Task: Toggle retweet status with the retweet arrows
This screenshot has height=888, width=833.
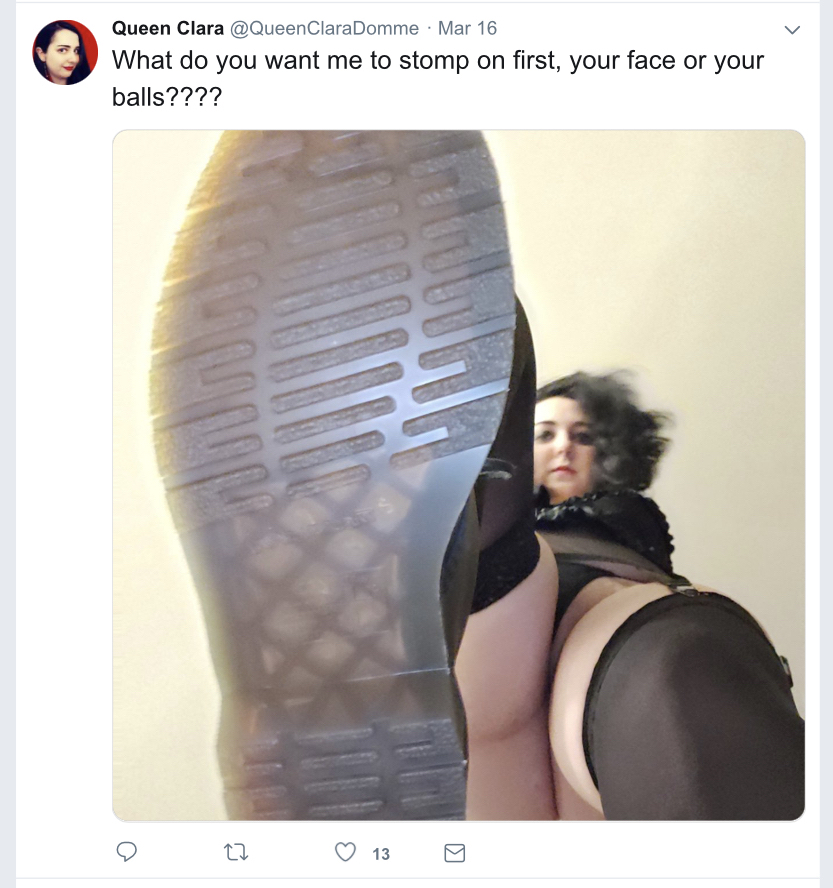Action: pos(236,852)
